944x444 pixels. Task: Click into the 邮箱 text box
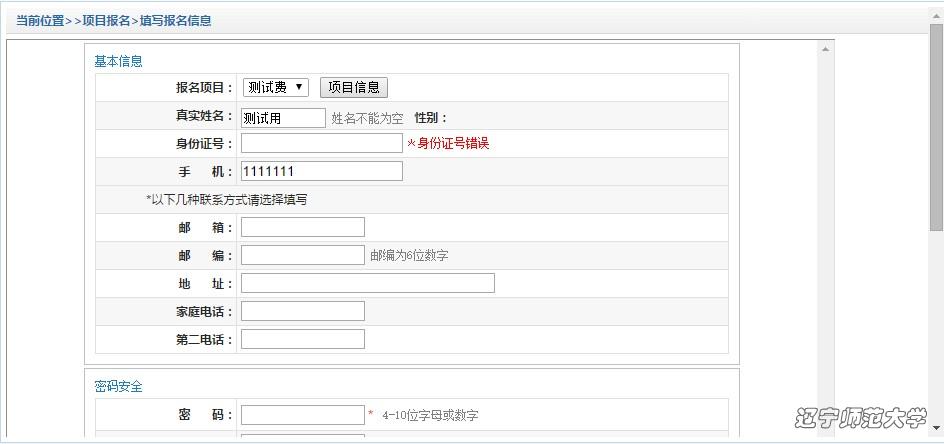tap(302, 227)
